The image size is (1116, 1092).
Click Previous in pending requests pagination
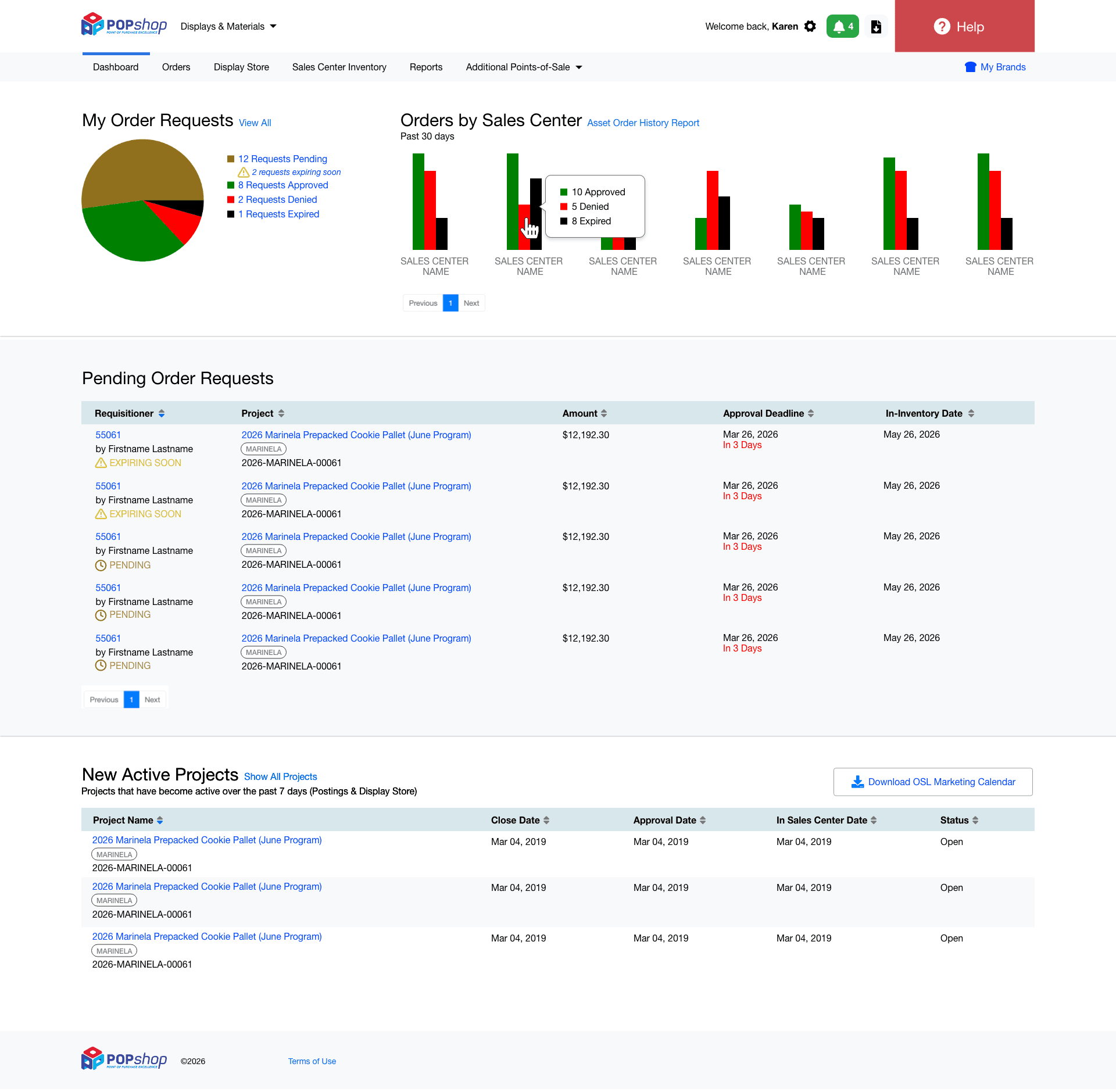[104, 699]
